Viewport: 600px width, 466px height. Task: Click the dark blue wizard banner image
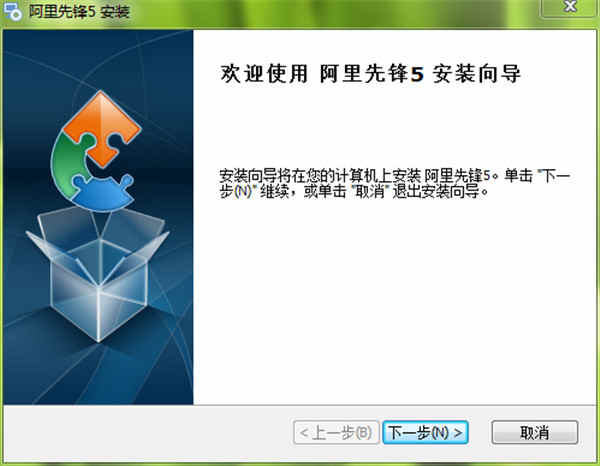point(98,217)
